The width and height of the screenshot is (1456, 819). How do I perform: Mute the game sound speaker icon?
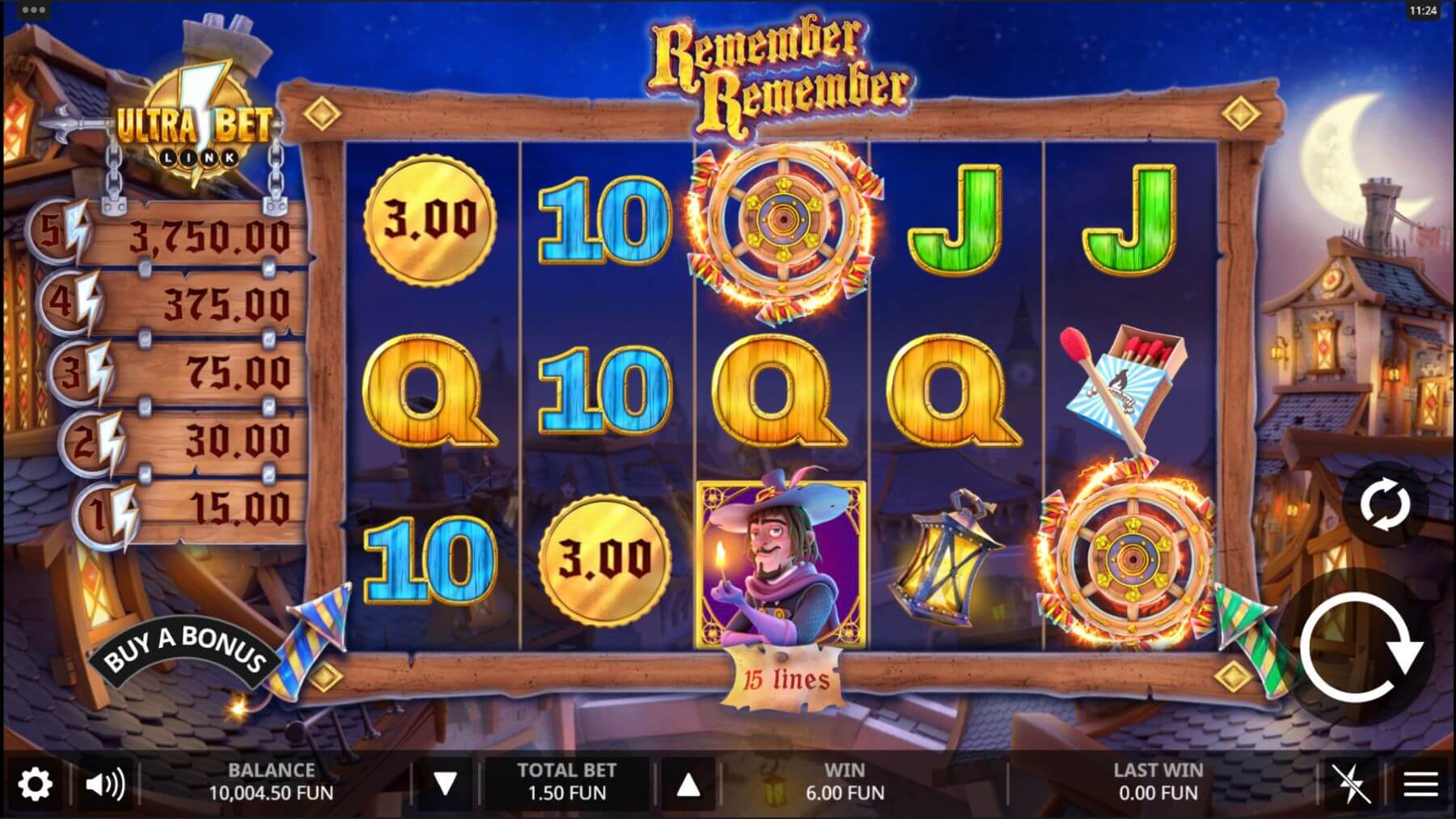(105, 783)
